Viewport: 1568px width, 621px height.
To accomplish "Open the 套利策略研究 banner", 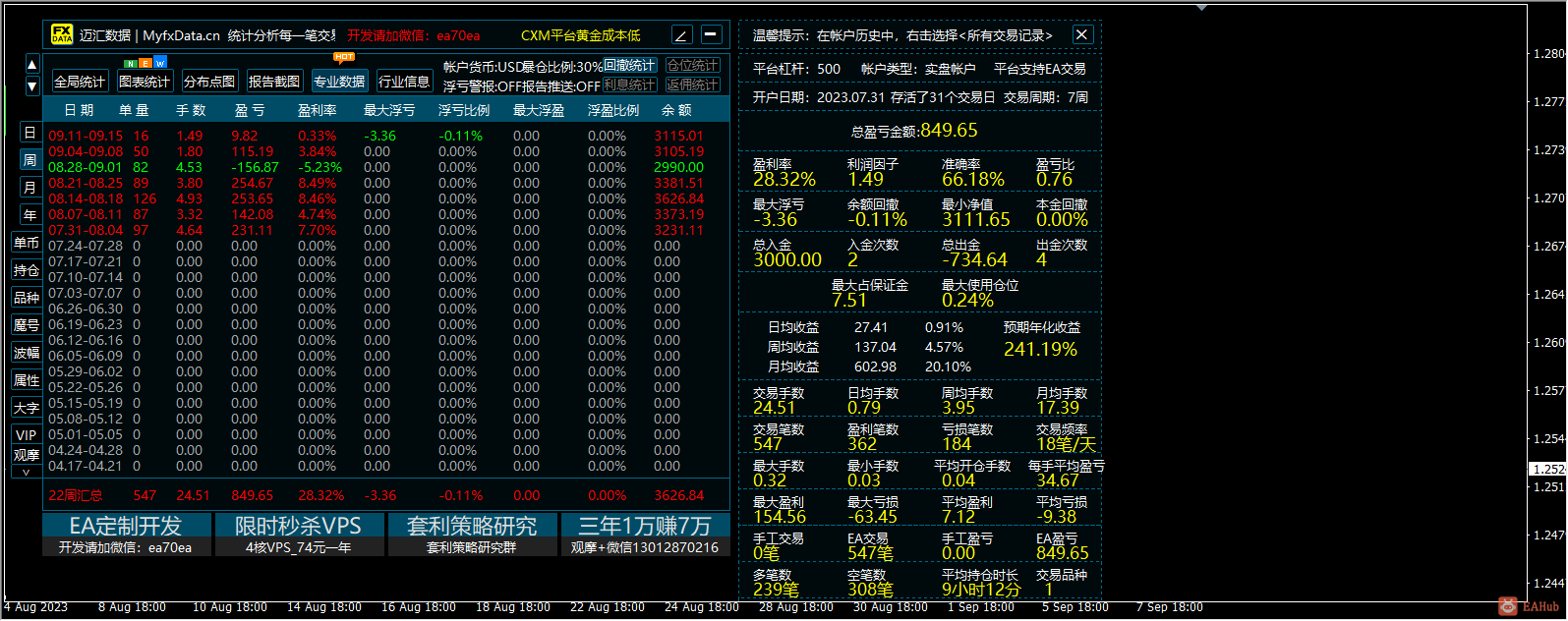I will pyautogui.click(x=472, y=535).
